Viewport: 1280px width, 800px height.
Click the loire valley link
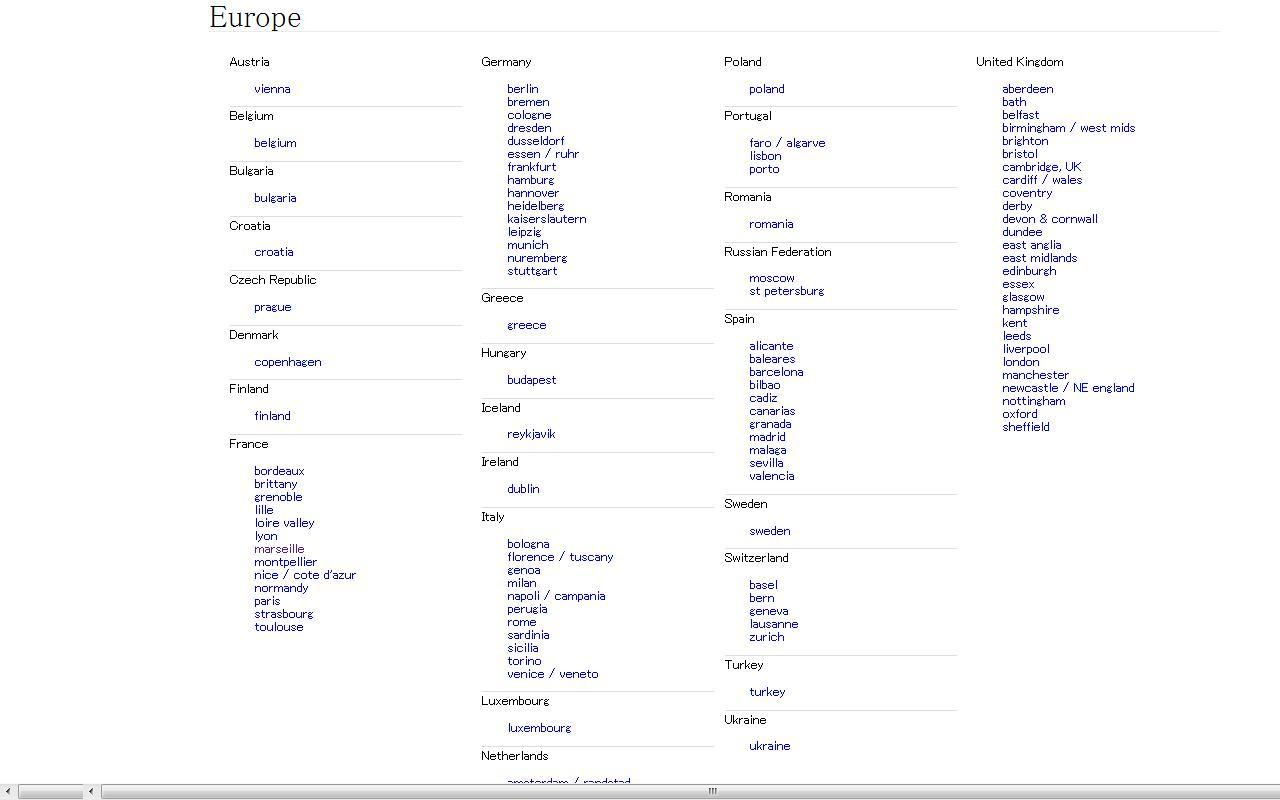click(x=284, y=523)
